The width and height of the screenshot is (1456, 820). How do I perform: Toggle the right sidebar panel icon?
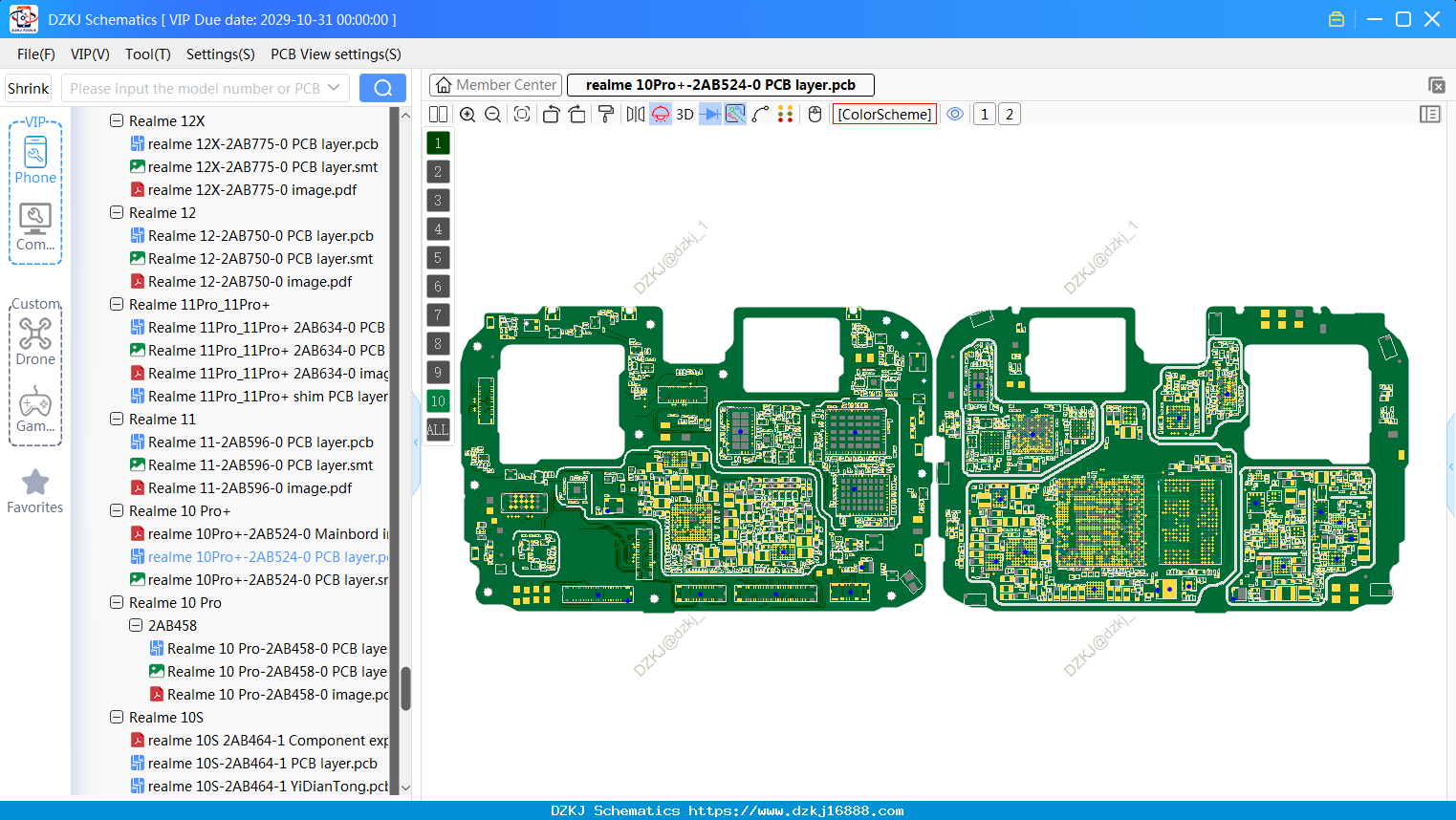(x=1430, y=115)
